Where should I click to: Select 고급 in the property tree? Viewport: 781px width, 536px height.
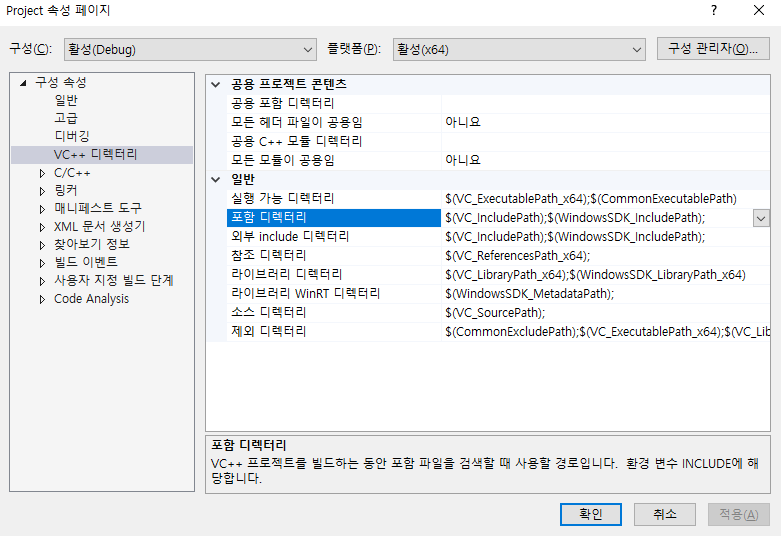point(66,118)
